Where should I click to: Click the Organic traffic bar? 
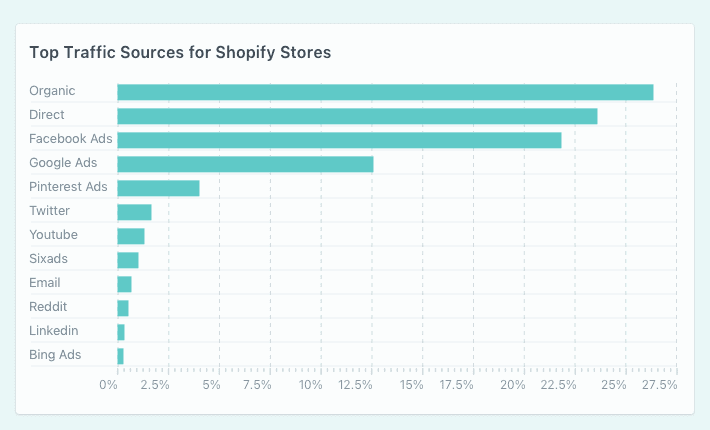tap(385, 92)
